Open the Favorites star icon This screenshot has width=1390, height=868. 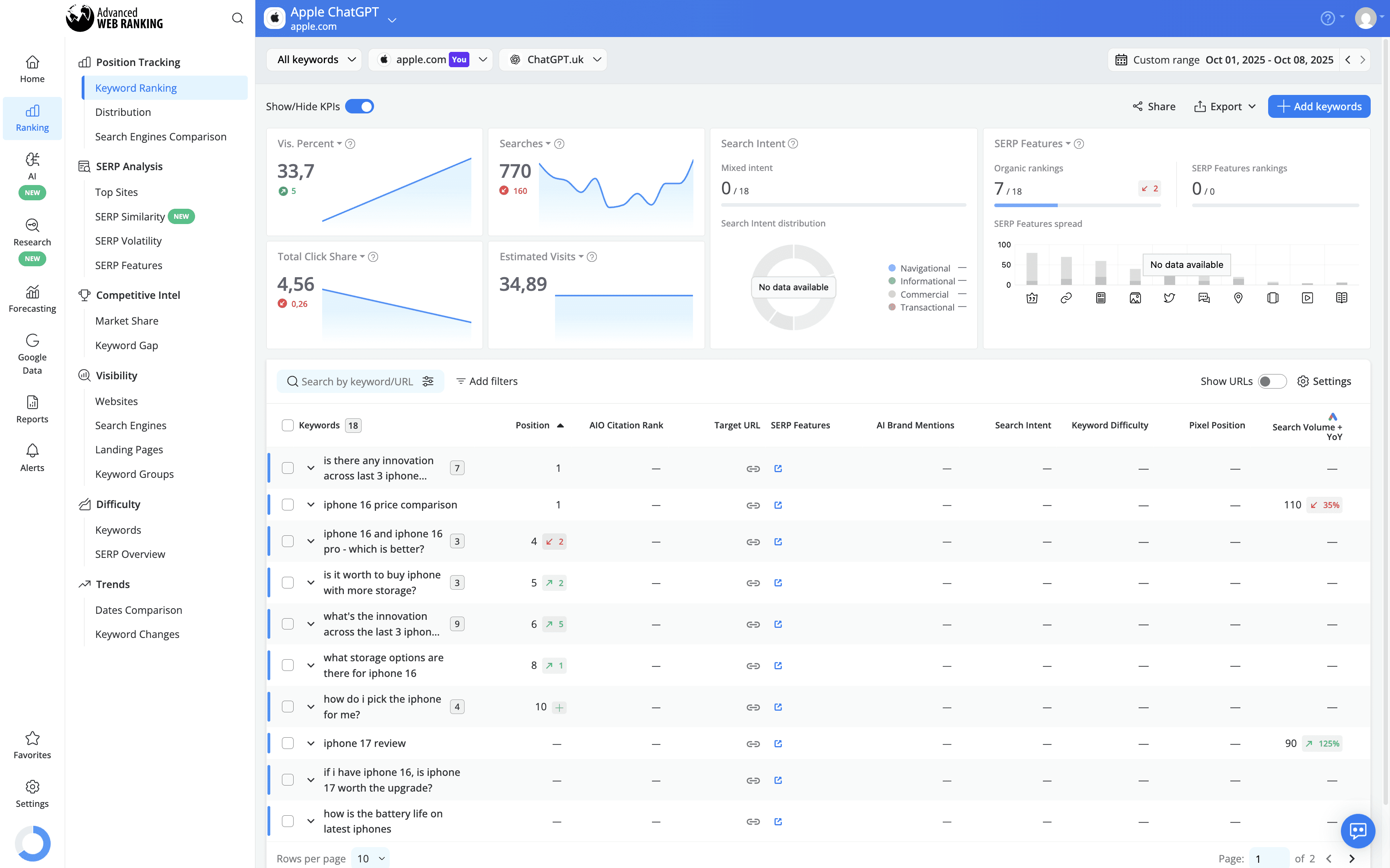coord(32,738)
